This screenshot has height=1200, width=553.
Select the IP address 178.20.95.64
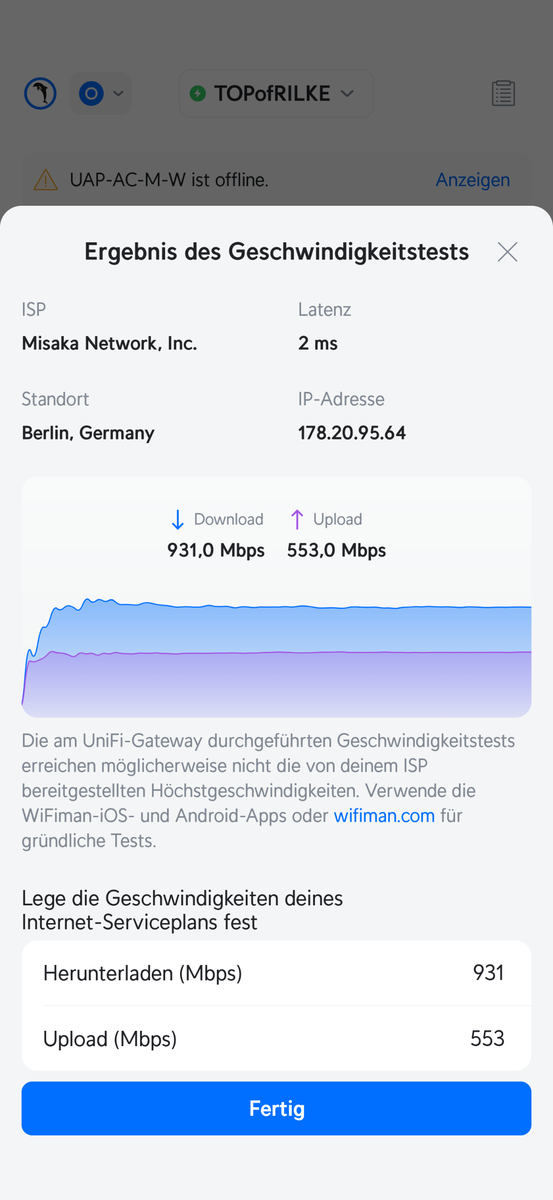point(352,433)
